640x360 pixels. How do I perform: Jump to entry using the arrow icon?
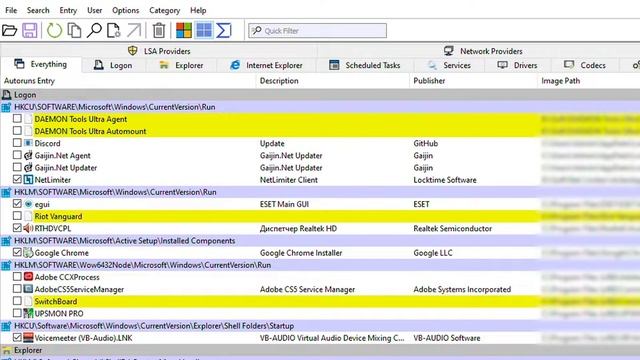pyautogui.click(x=134, y=31)
